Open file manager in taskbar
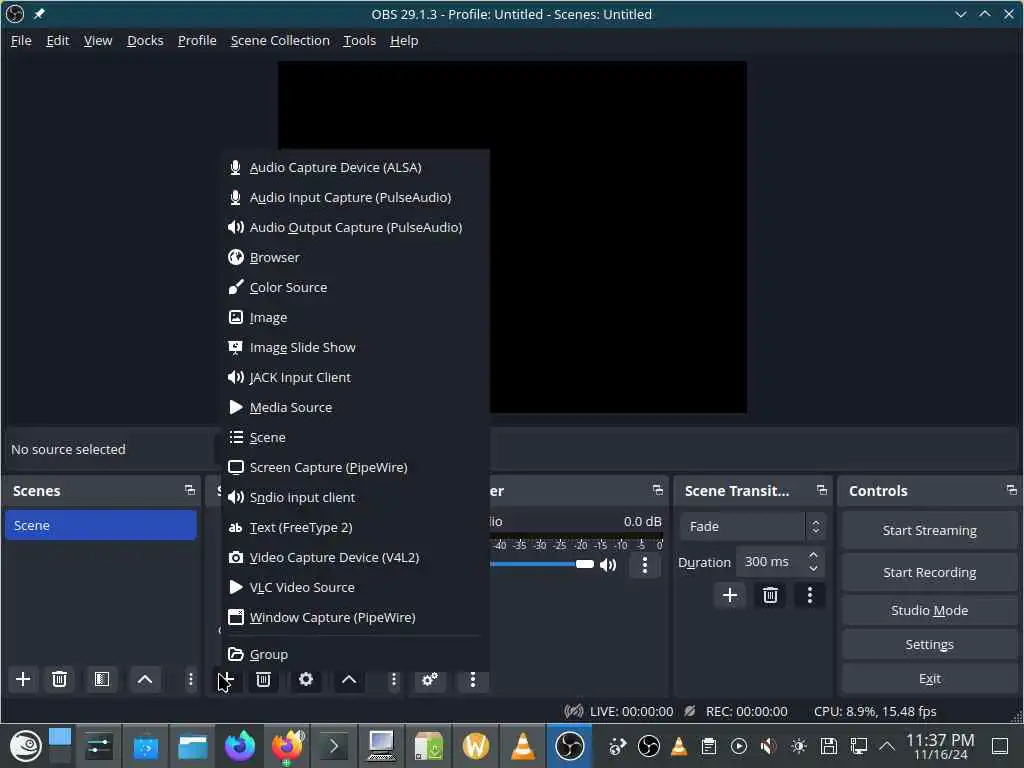 (193, 746)
